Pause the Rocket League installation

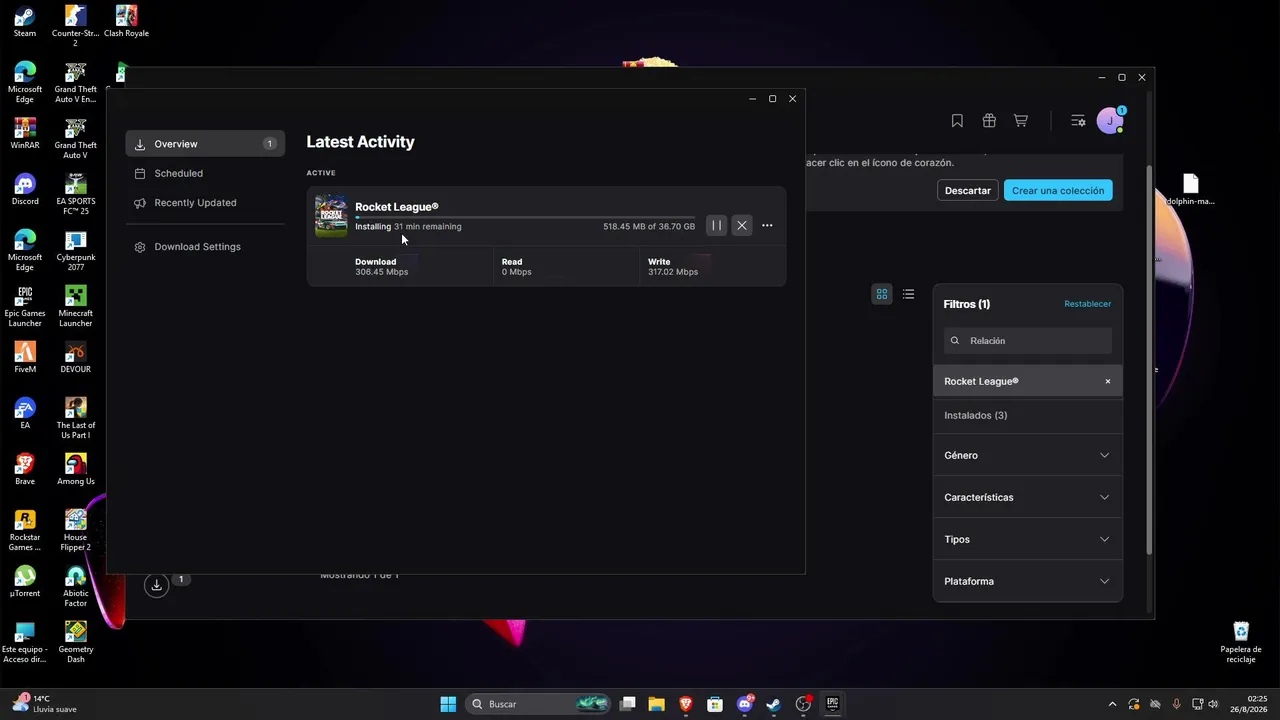pyautogui.click(x=716, y=226)
